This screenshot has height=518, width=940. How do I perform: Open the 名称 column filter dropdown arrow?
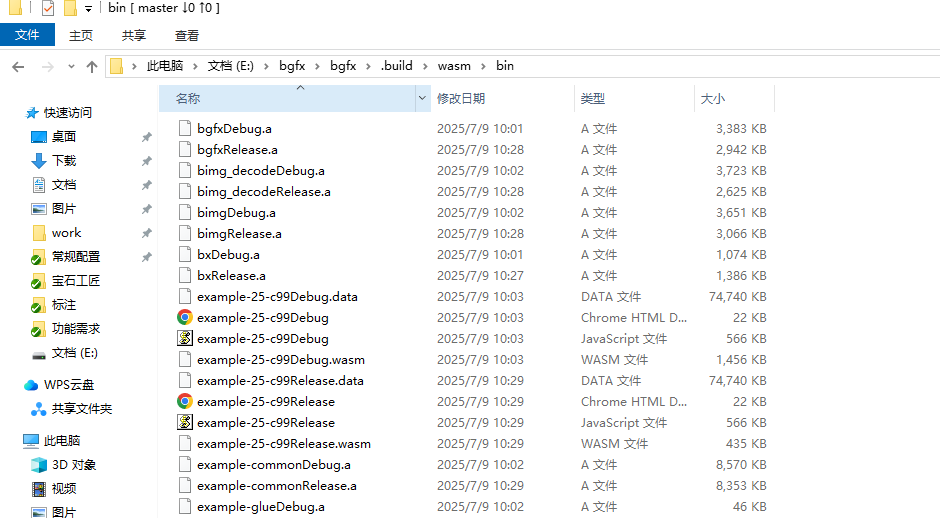tap(422, 99)
